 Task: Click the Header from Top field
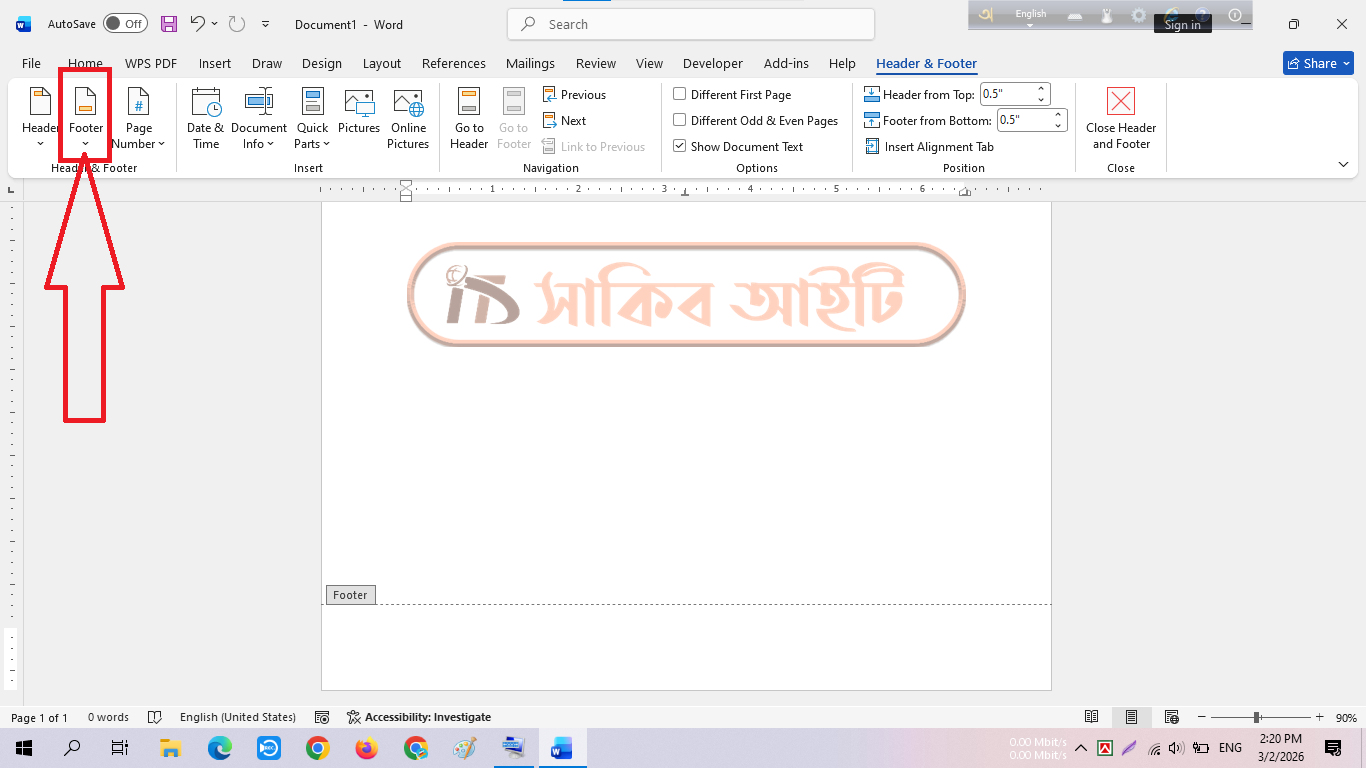pos(1006,95)
